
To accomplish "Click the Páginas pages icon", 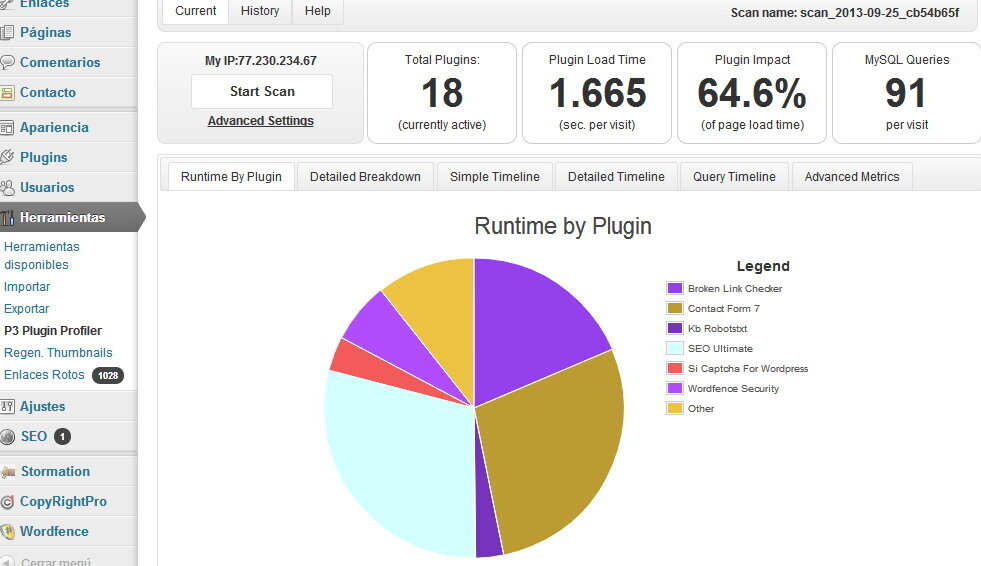I will pyautogui.click(x=7, y=33).
